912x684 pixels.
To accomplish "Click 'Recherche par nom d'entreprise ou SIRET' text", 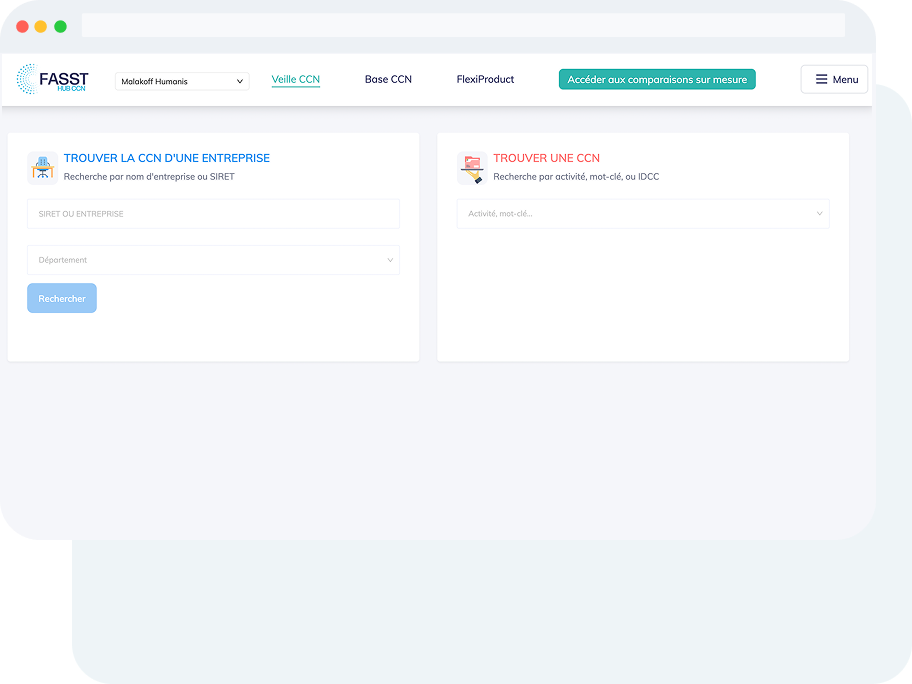I will pyautogui.click(x=149, y=177).
